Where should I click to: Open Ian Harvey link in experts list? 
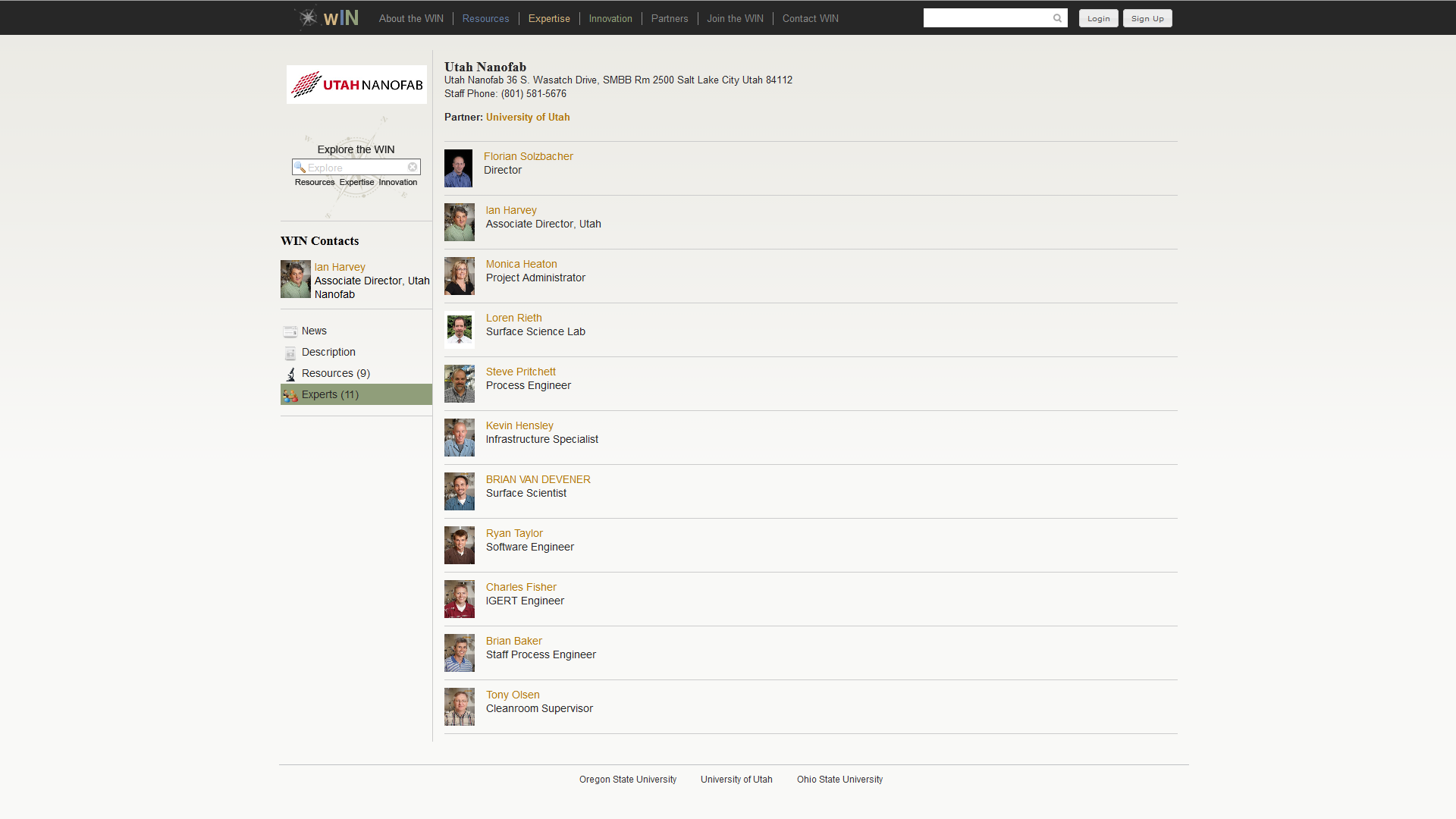pyautogui.click(x=511, y=210)
